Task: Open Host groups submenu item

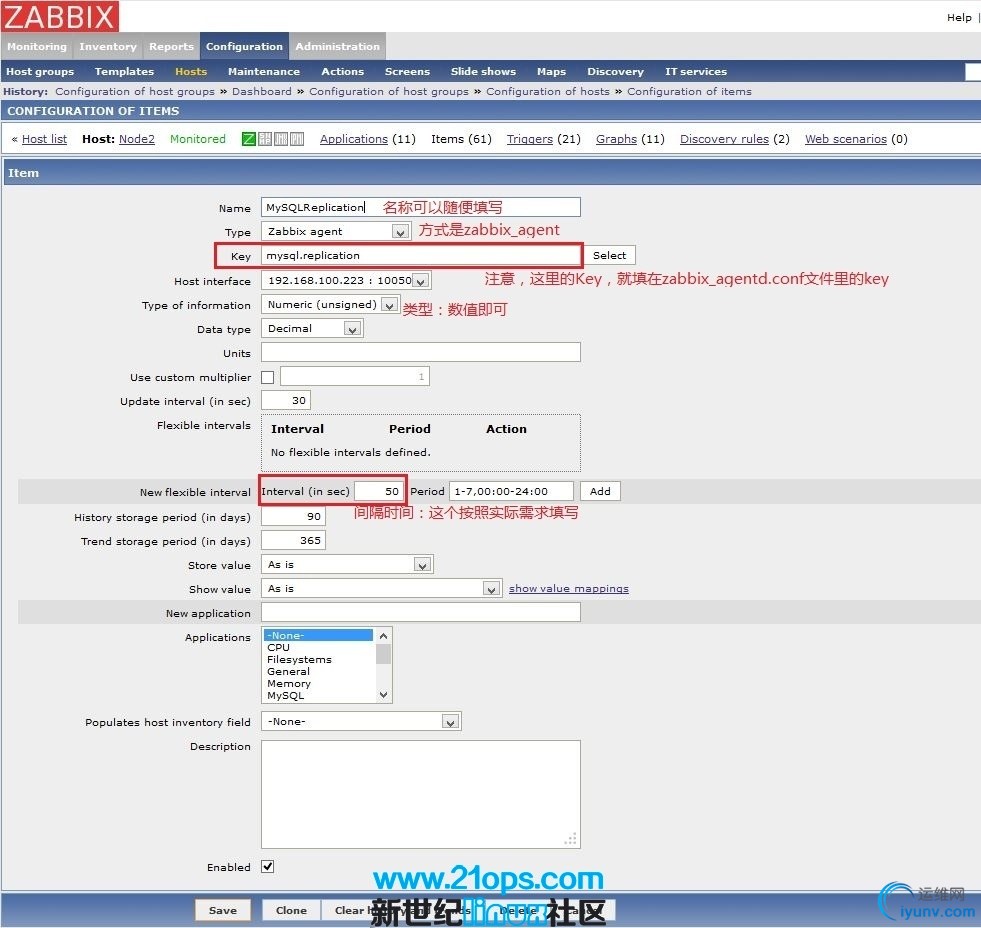Action: (40, 71)
